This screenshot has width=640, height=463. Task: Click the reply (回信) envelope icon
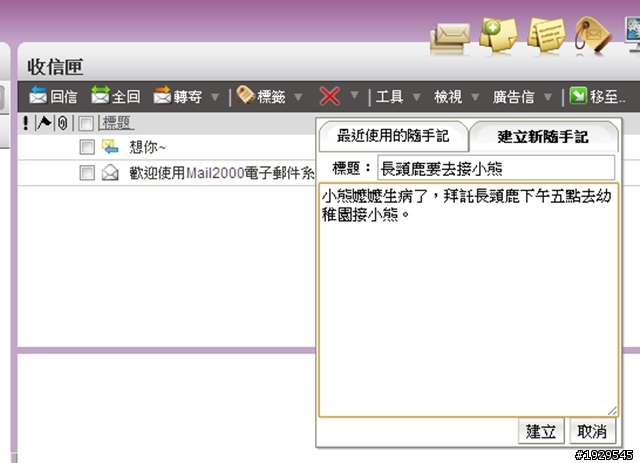pos(38,96)
